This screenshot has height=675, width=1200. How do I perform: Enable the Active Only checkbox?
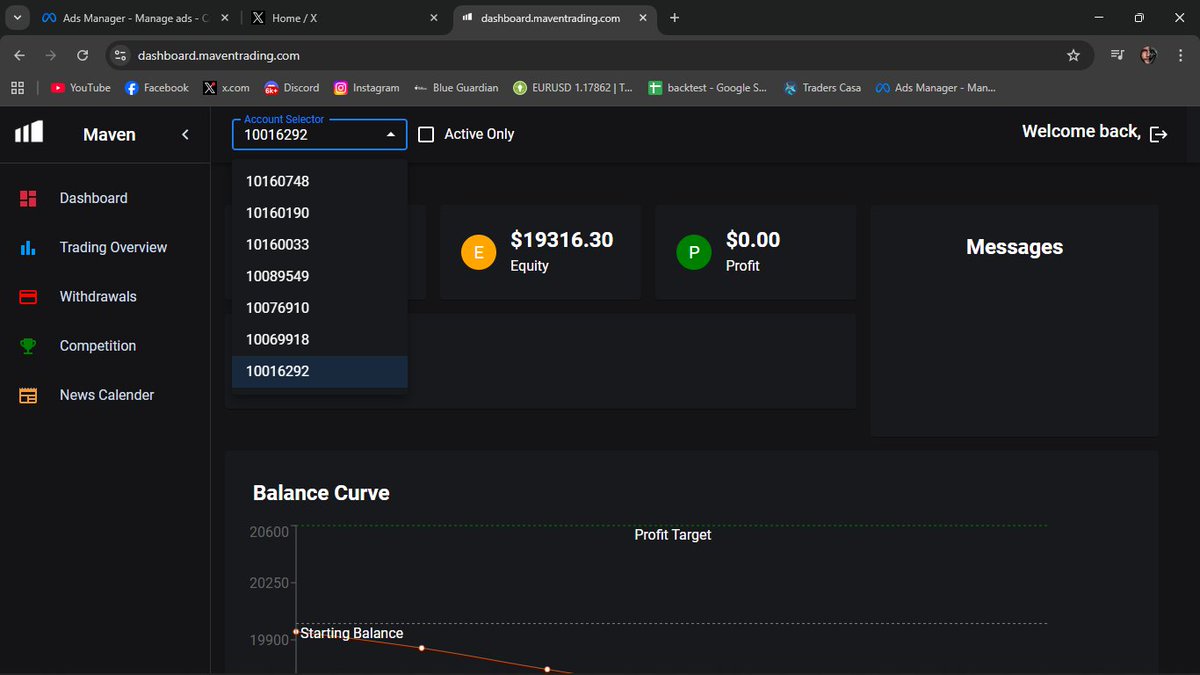(426, 133)
